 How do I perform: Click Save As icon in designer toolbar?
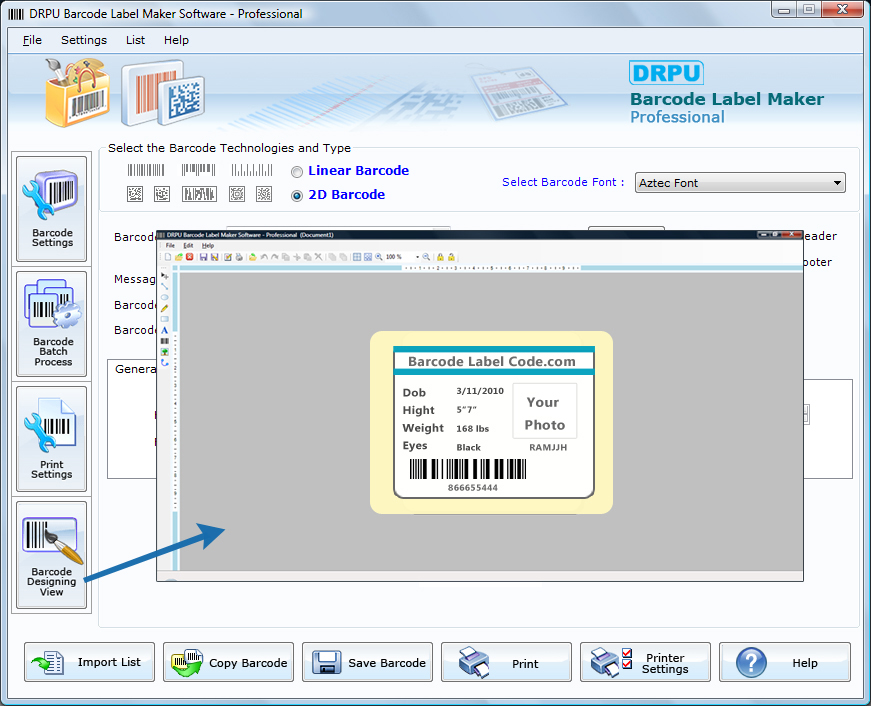214,257
